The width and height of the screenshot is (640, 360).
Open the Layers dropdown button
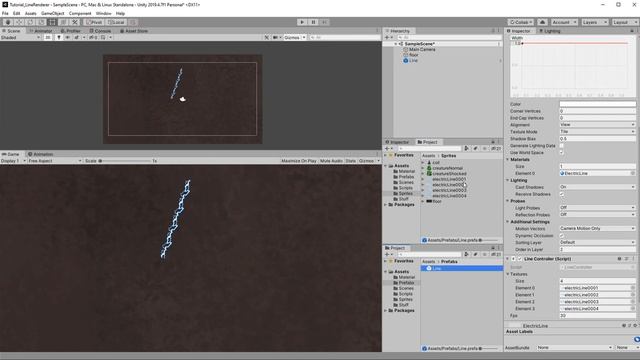point(594,22)
